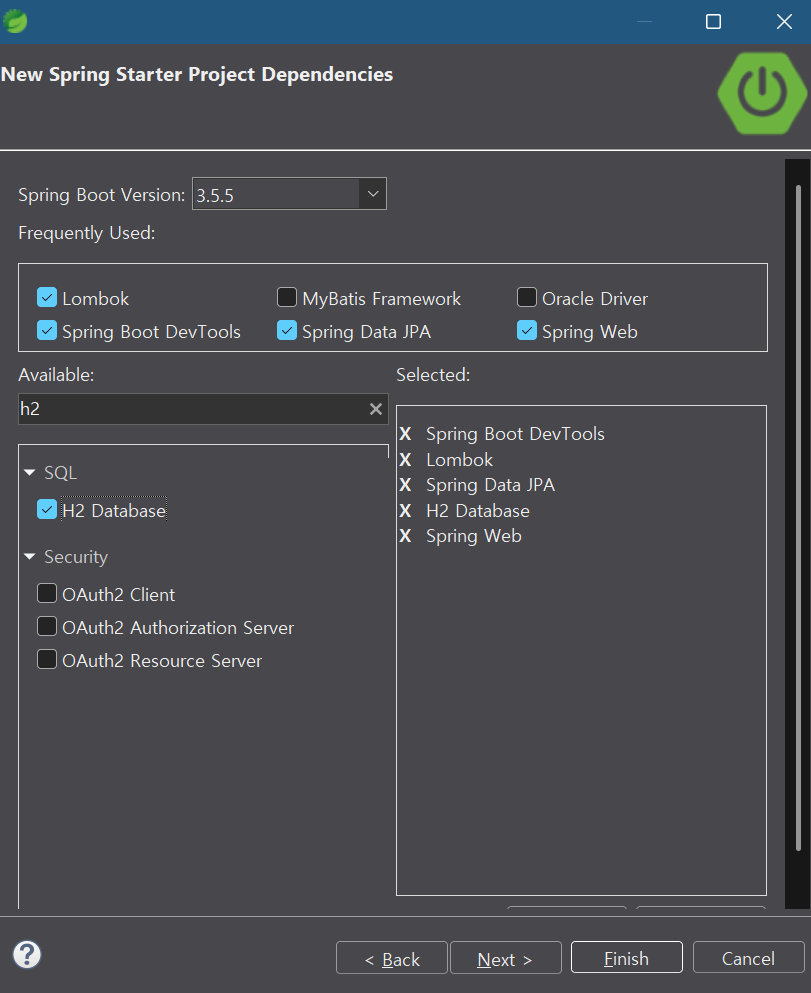Collapse the SQL category triangle
Screen dimensions: 811x993
coord(29,472)
